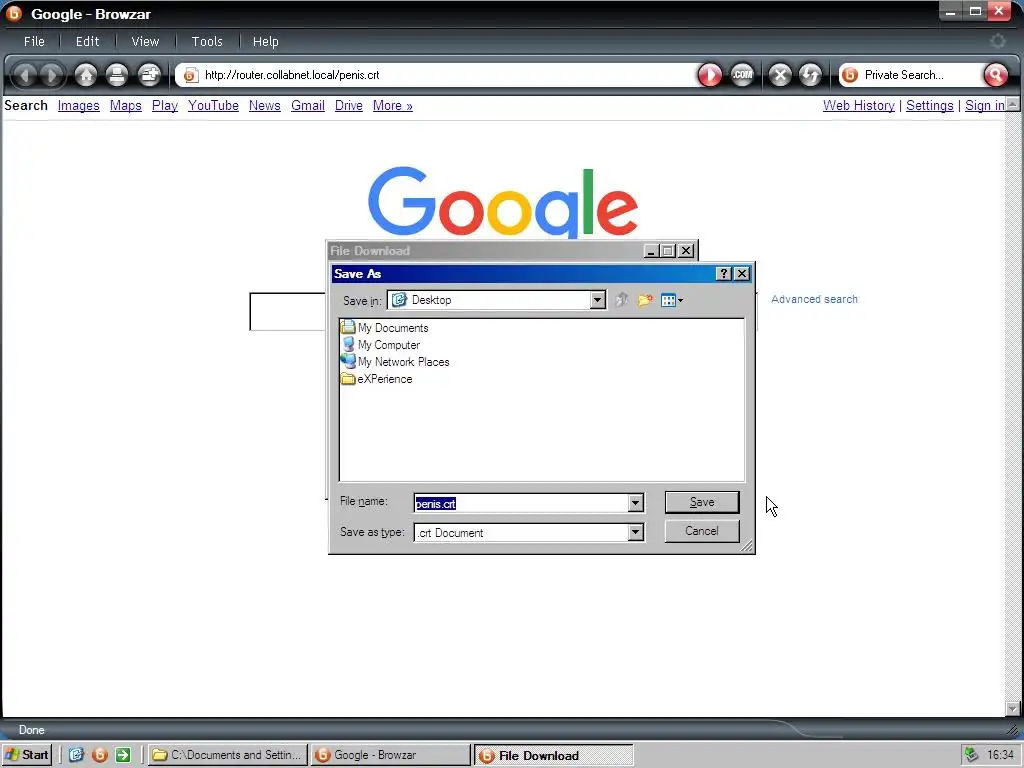The image size is (1024, 768).
Task: Click the .COM autocomplete button
Action: 742,75
